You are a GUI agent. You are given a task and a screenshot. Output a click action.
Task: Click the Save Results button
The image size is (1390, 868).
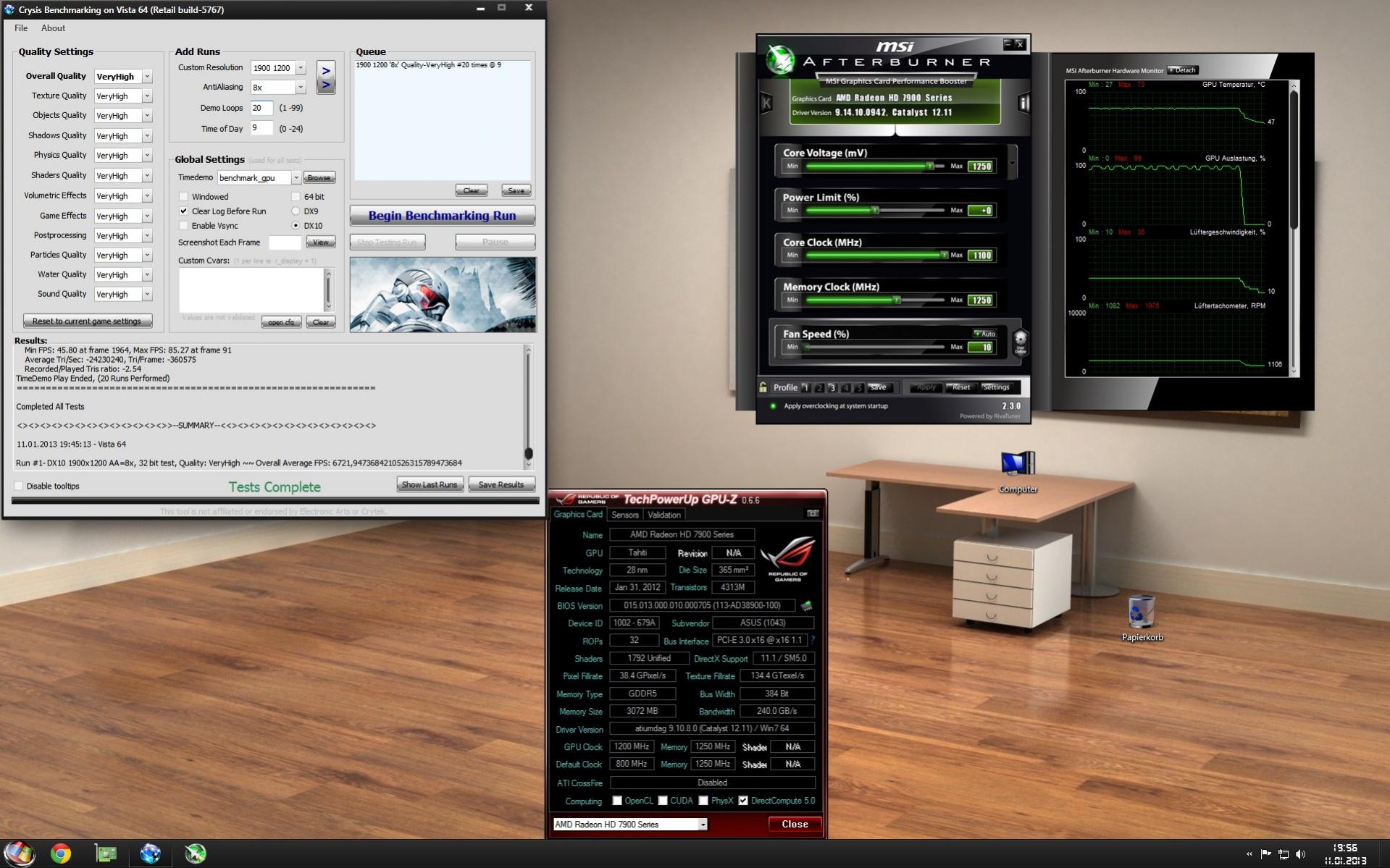[x=501, y=484]
